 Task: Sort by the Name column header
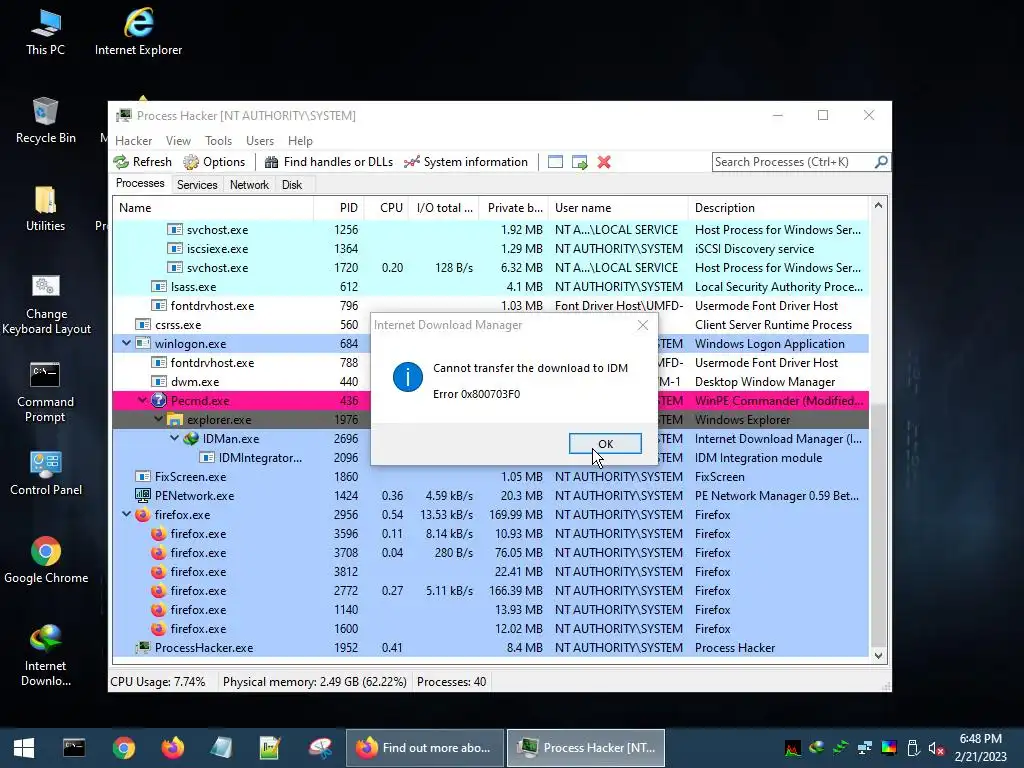213,208
